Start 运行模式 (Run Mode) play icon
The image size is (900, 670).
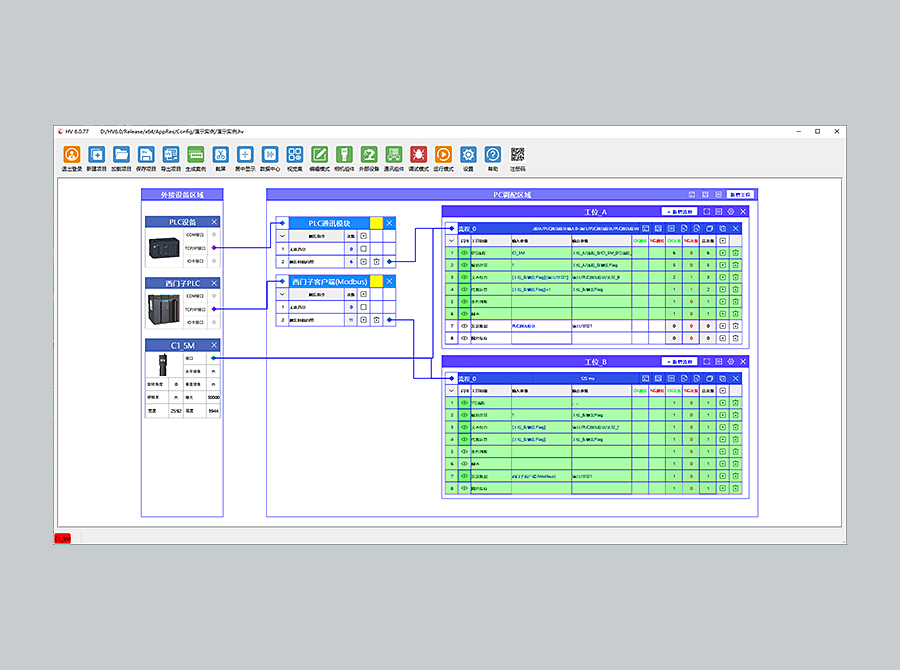(443, 155)
